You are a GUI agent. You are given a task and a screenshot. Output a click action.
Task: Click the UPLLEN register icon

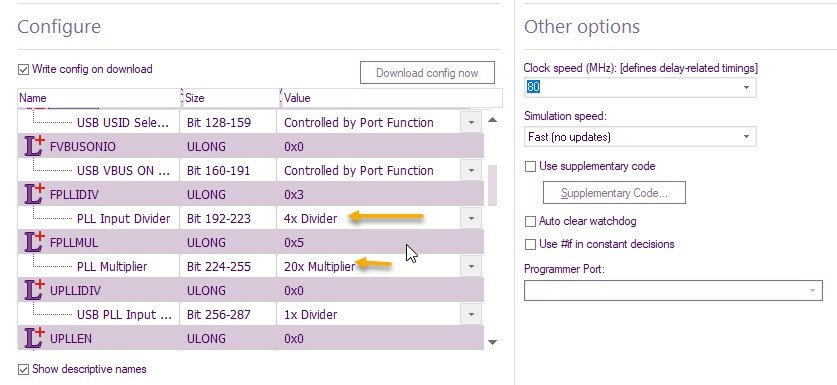point(35,339)
